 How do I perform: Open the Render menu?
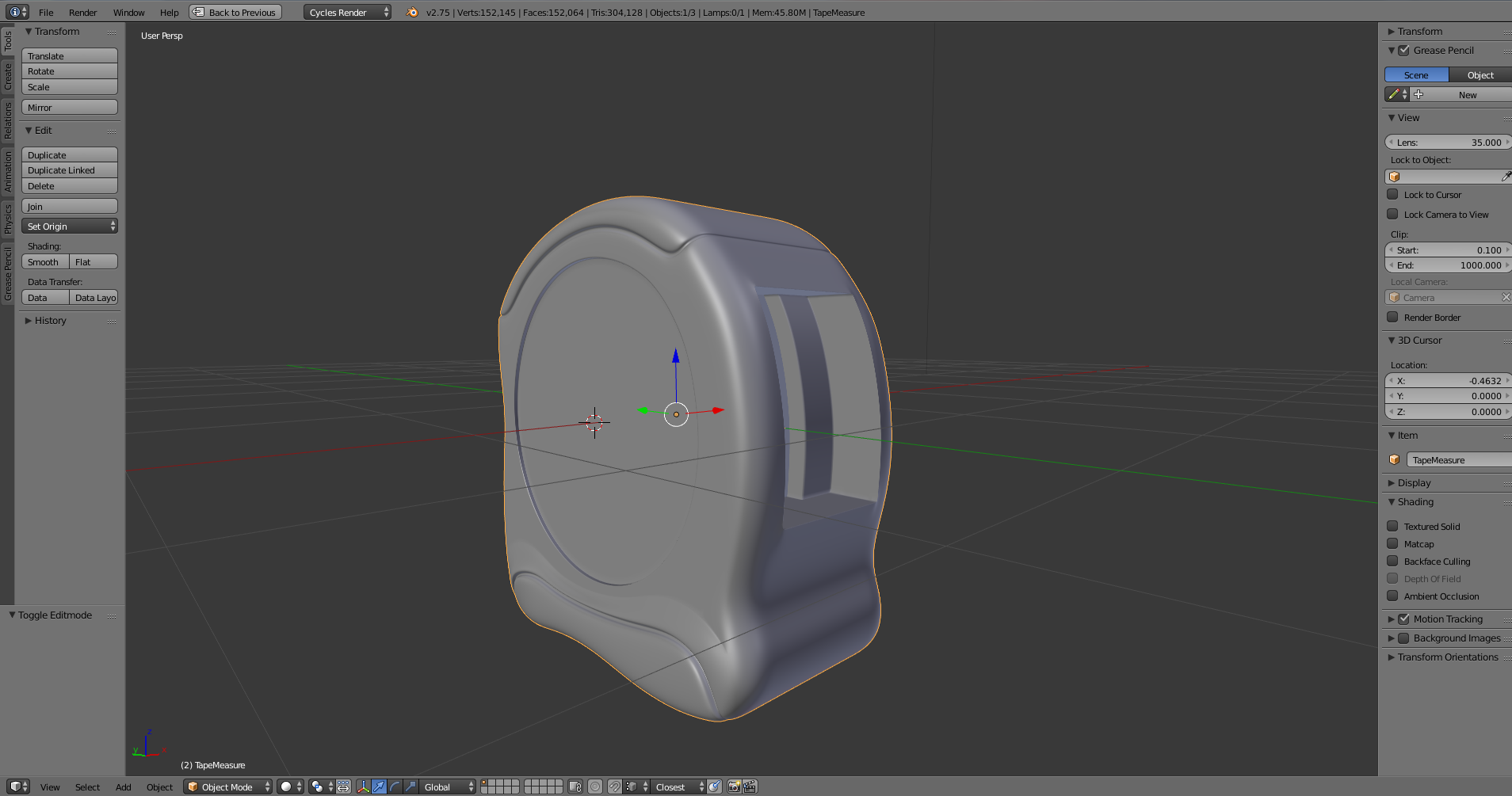(x=82, y=12)
